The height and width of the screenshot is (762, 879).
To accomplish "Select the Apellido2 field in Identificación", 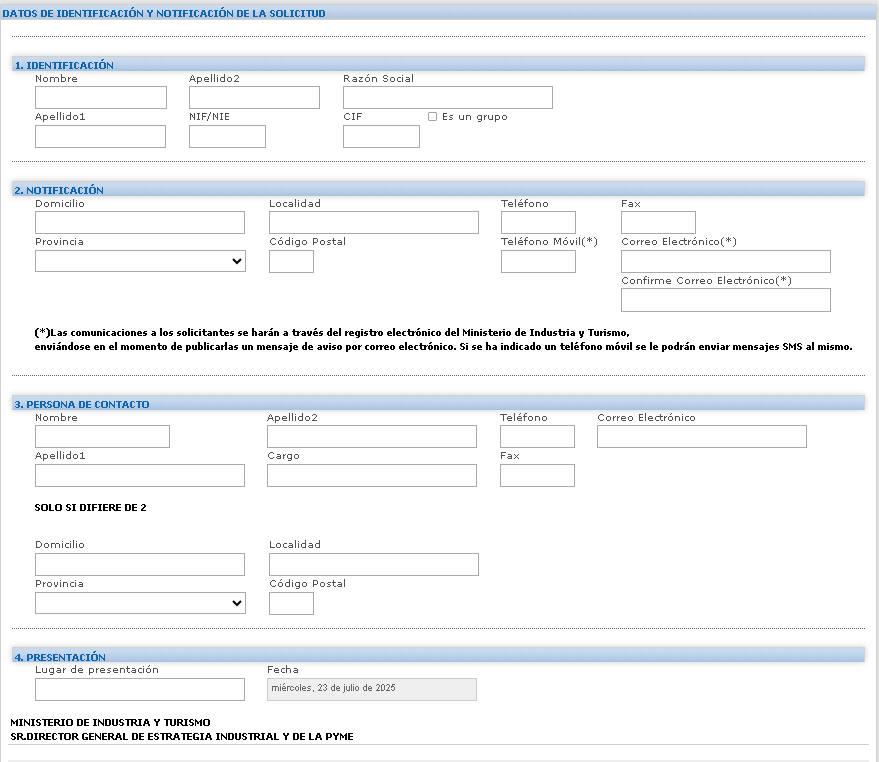I will click(254, 97).
